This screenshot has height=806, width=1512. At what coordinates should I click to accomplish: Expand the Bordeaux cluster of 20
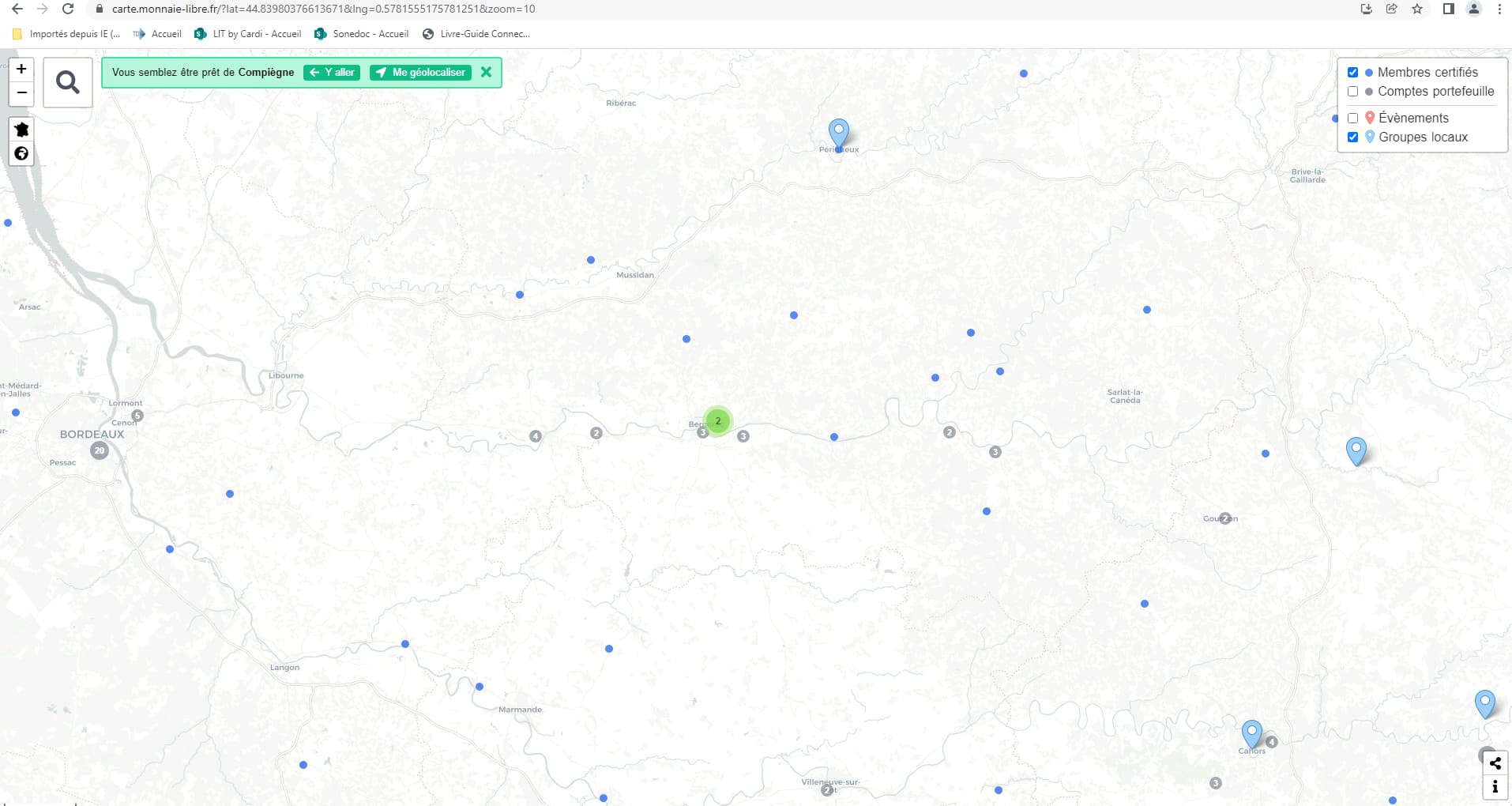click(100, 450)
